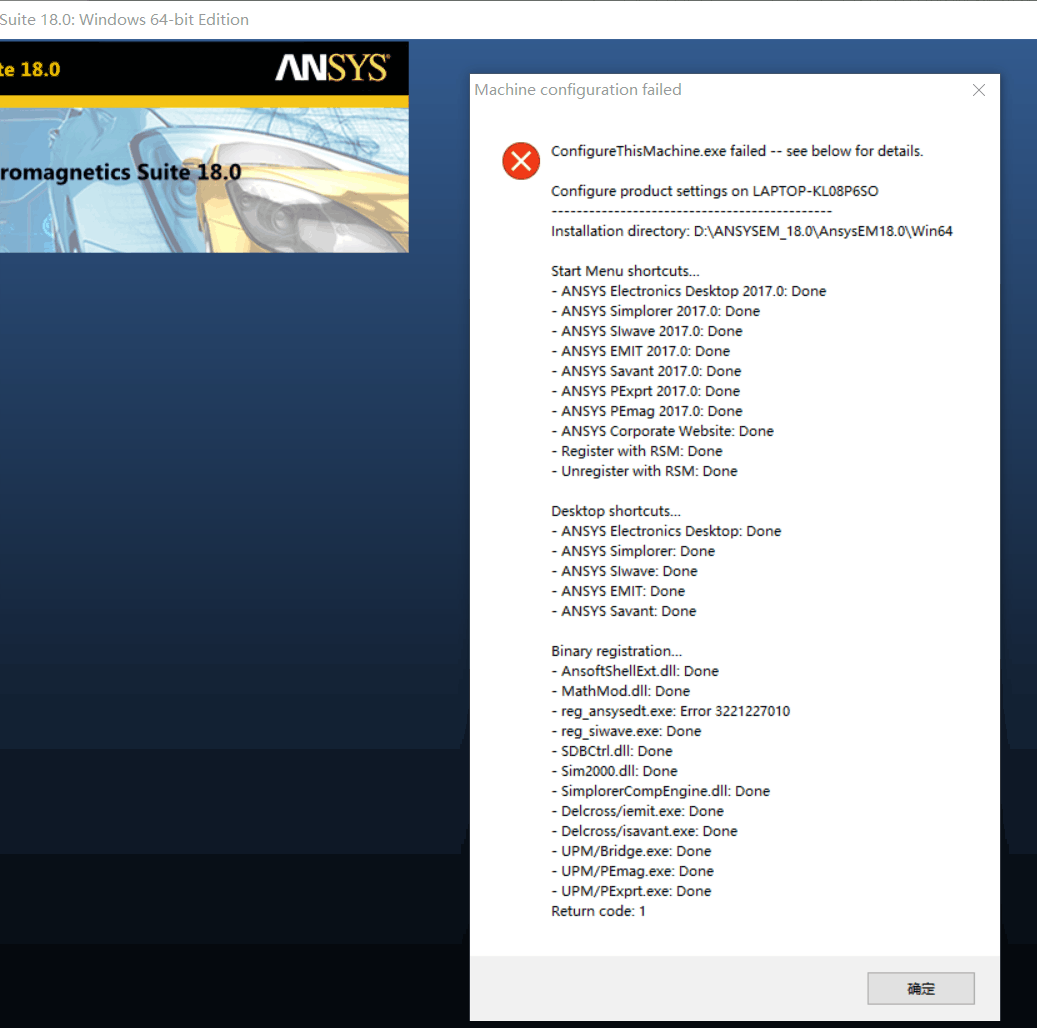Click 'ANSYS EMIT 2017.0: Done' line

tap(641, 351)
